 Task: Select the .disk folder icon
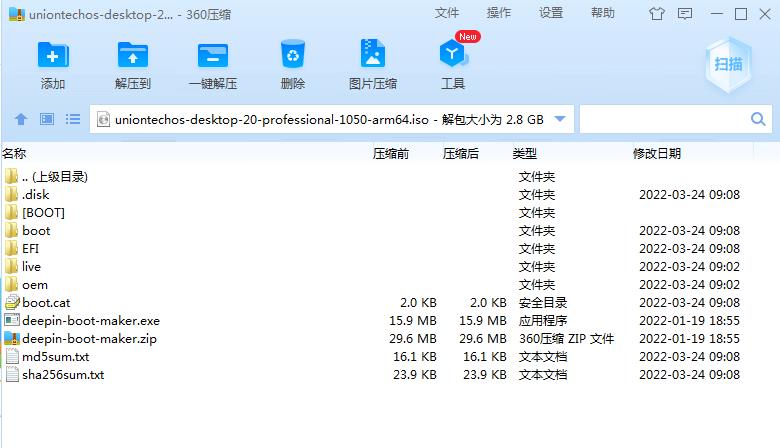click(x=11, y=194)
